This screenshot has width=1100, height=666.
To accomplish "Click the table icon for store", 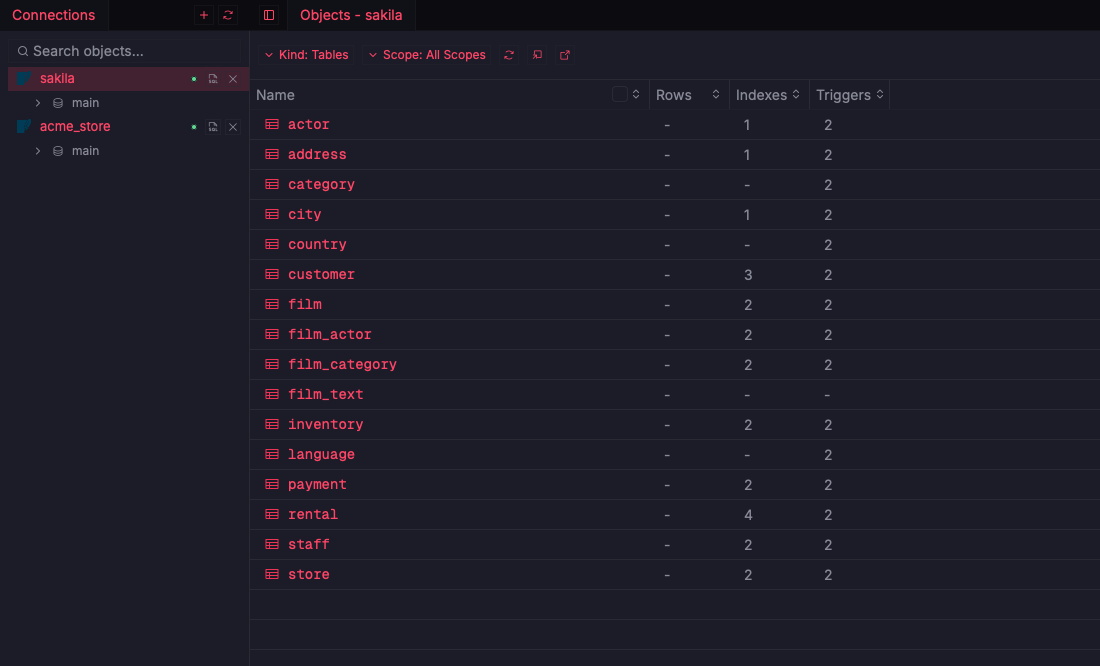I will (x=272, y=574).
